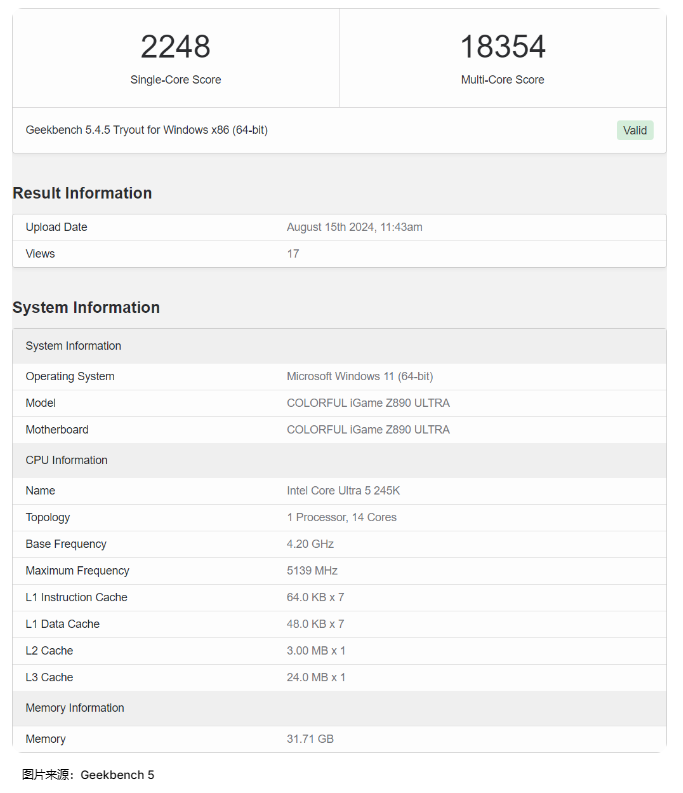The height and width of the screenshot is (793, 683).
Task: Click the multi-core score 18354
Action: click(x=502, y=47)
